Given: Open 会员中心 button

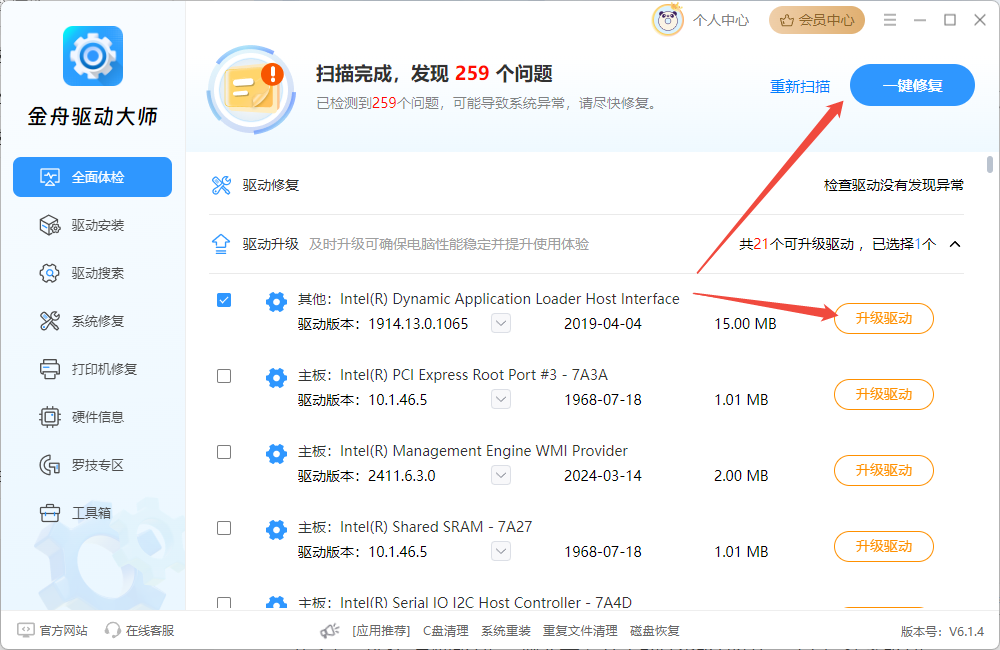Looking at the screenshot, I should coord(817,20).
